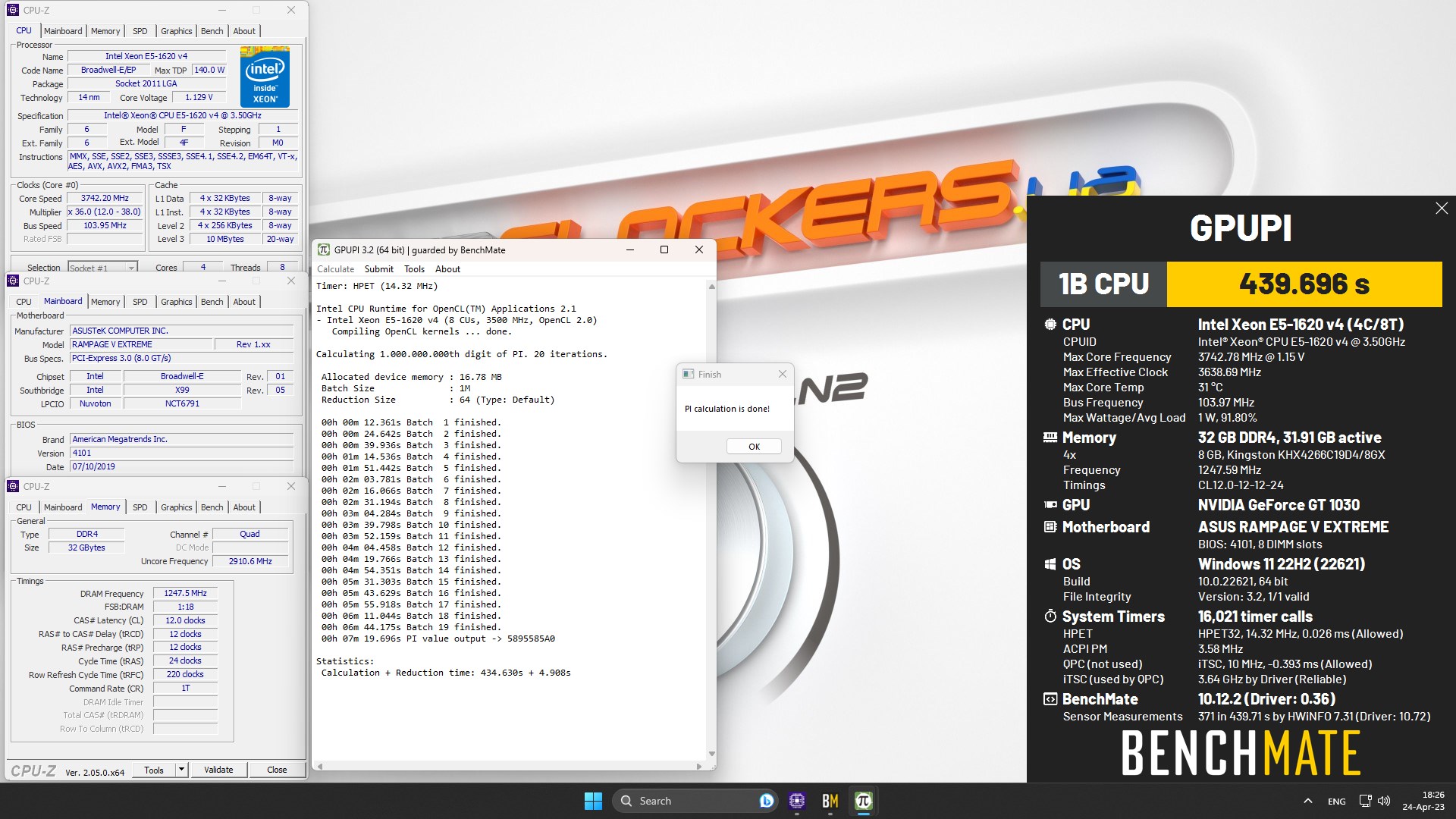Open Graphics tab in Mainboard CPU-Z window

pyautogui.click(x=176, y=302)
